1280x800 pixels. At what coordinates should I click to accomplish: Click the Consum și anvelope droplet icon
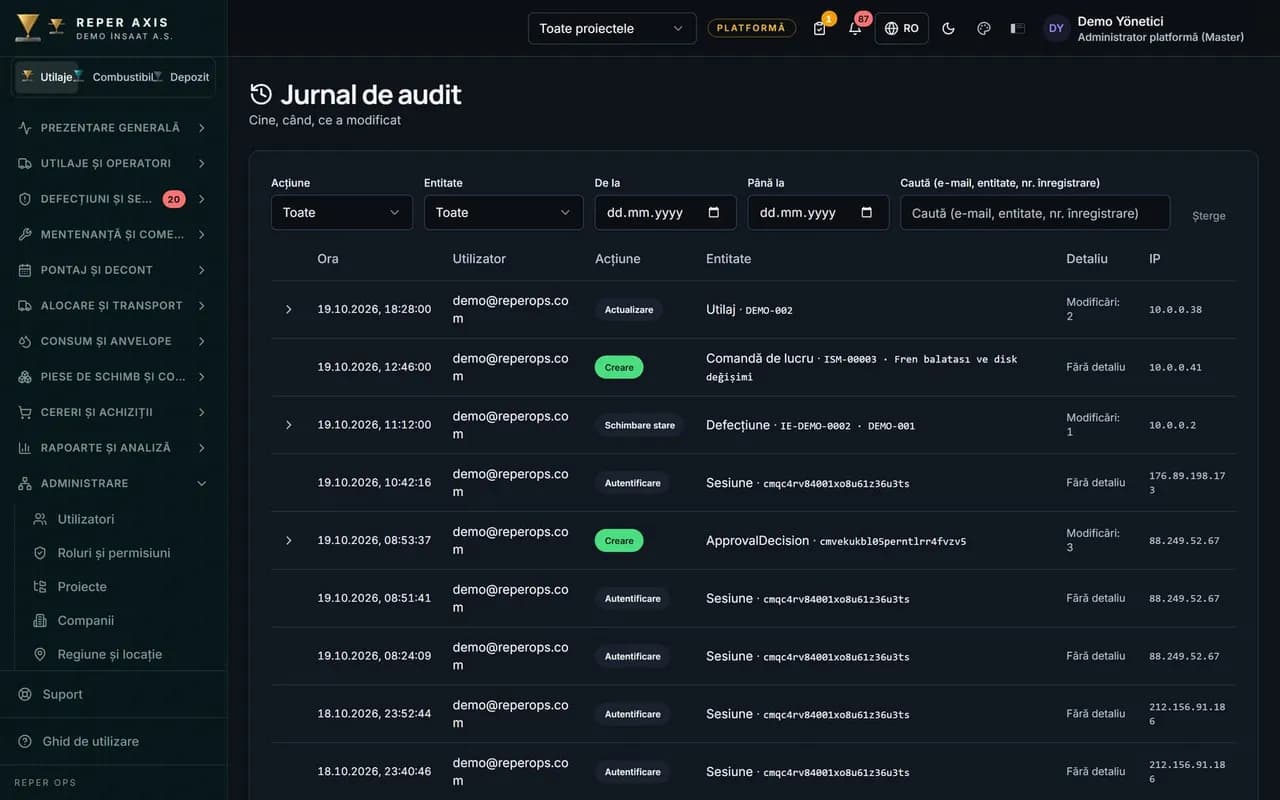[25, 341]
